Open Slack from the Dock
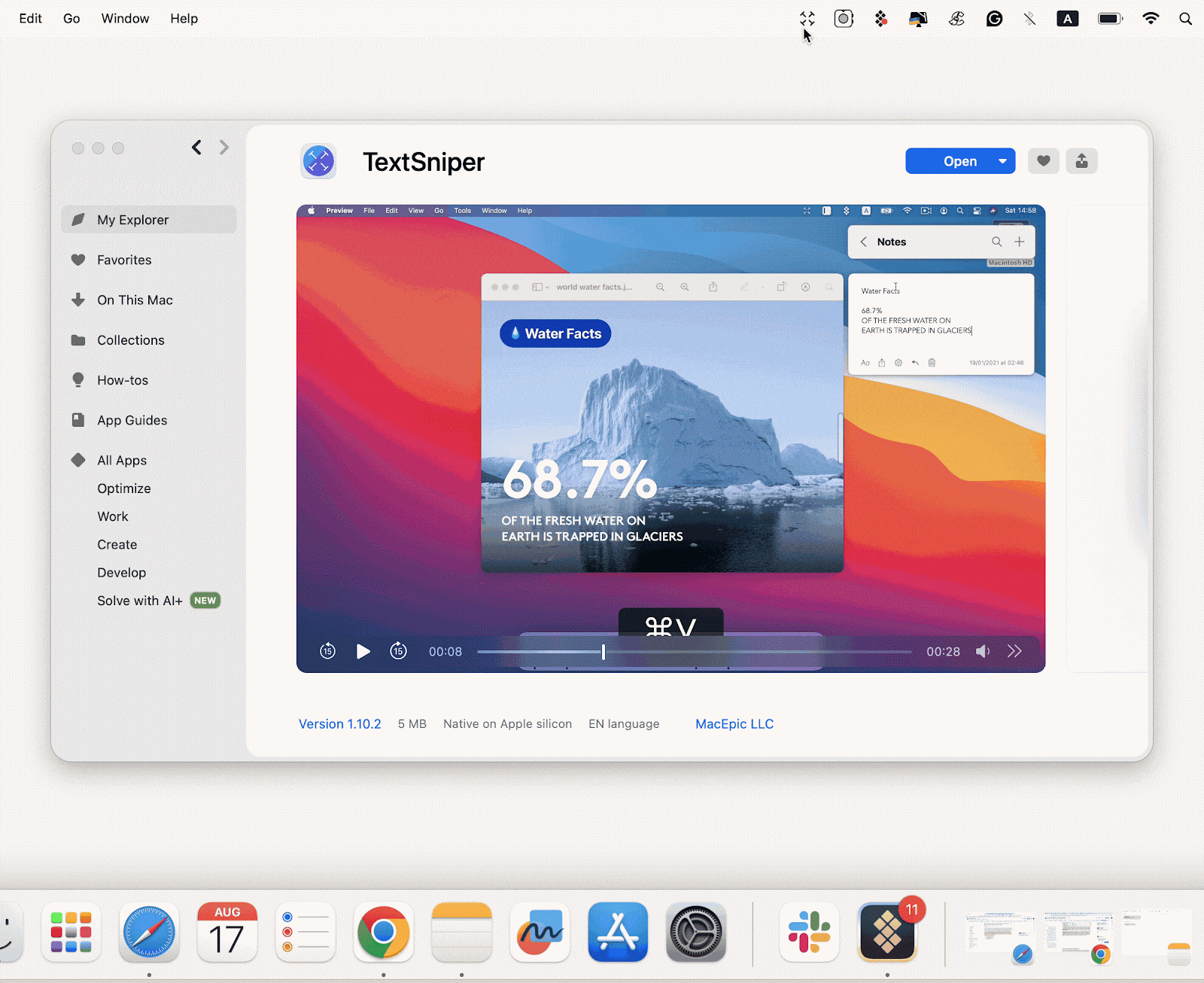 coord(809,932)
